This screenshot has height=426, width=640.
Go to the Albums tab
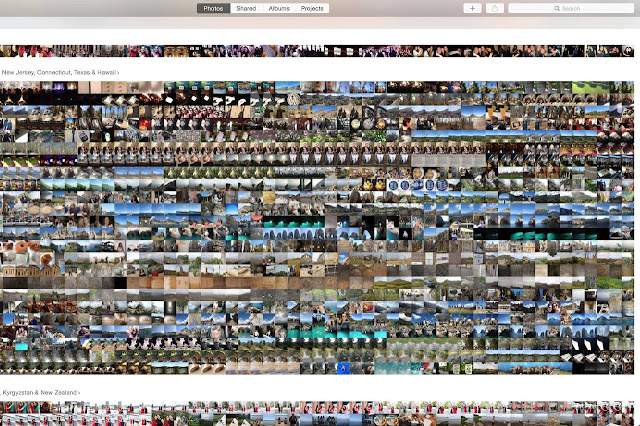(x=279, y=8)
